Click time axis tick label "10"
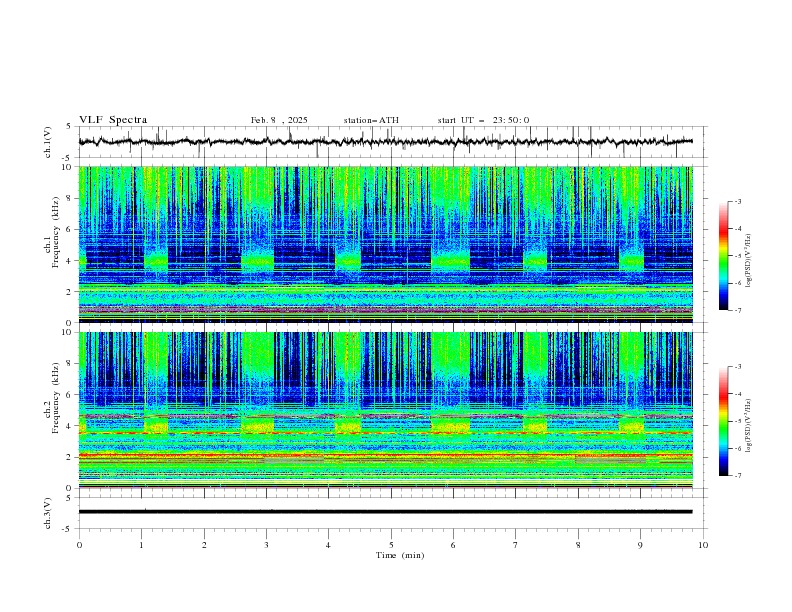The height and width of the screenshot is (612, 792). click(x=703, y=545)
